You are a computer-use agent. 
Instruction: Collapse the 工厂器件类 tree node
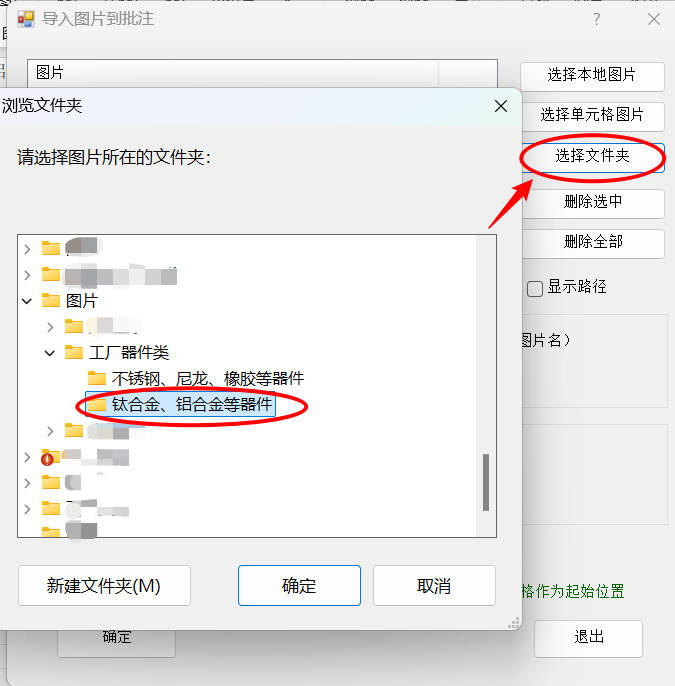50,353
